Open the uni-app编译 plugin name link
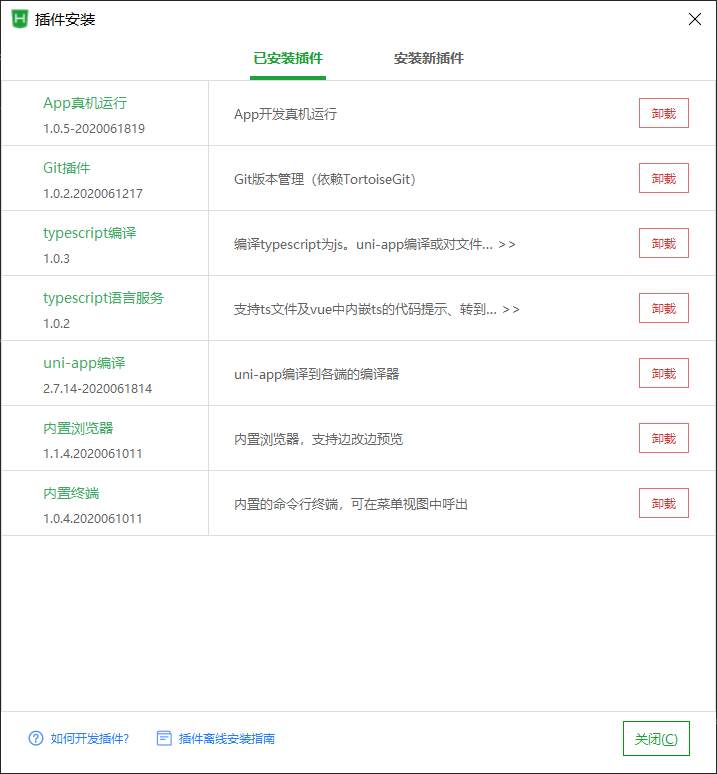717x774 pixels. click(x=84, y=363)
